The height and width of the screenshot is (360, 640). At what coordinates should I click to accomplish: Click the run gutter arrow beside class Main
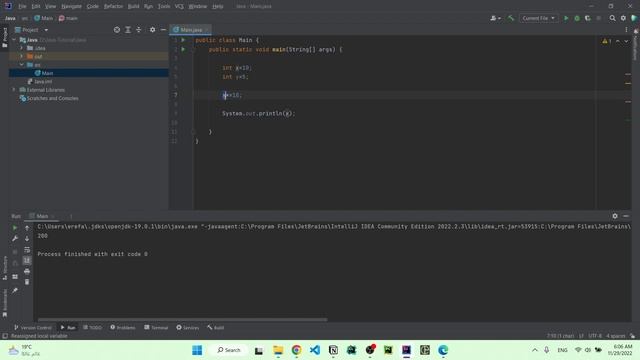(x=183, y=40)
